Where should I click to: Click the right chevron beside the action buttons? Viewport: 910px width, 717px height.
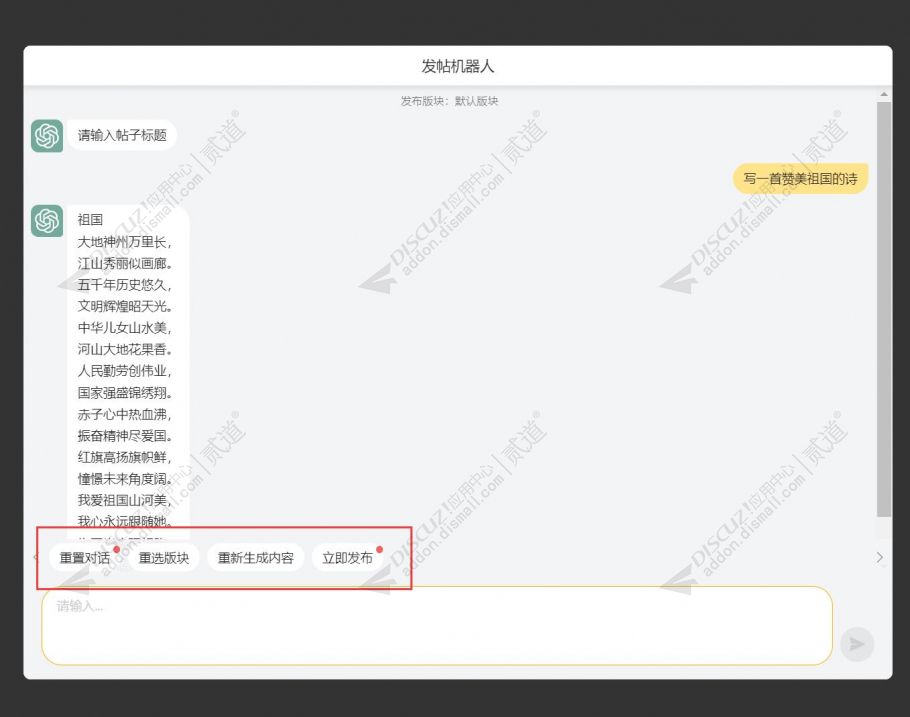click(x=879, y=557)
